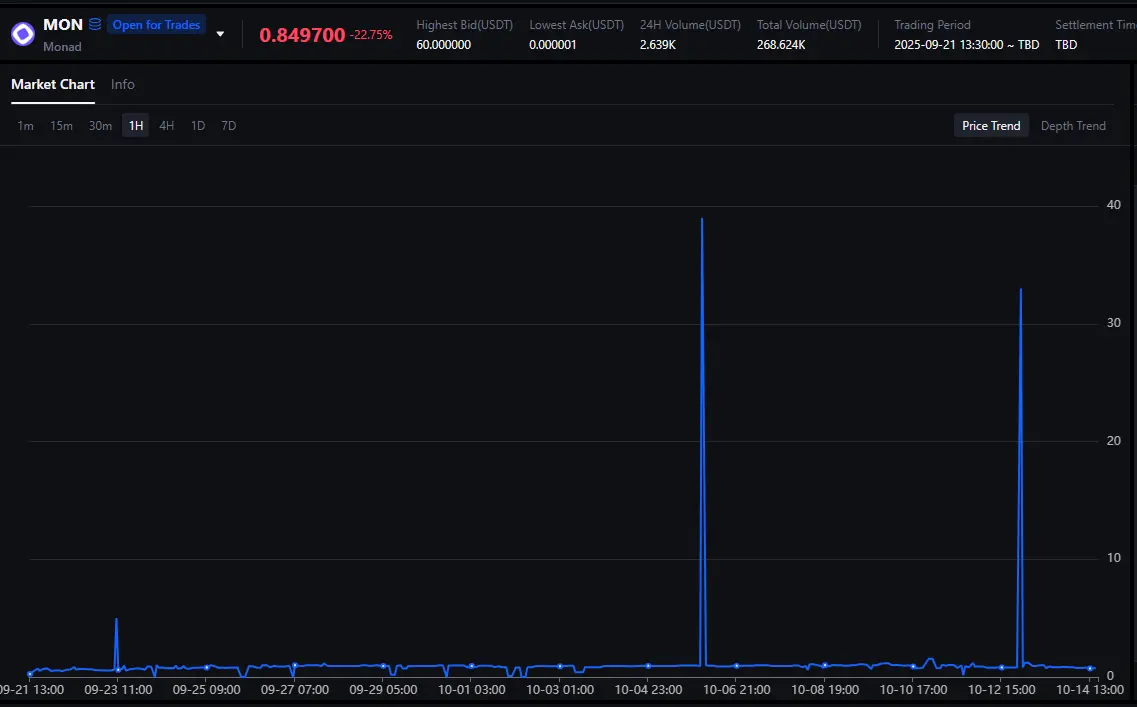The height and width of the screenshot is (707, 1137).
Task: Click the small spike above 09-23 11:00
Action: [x=116, y=620]
